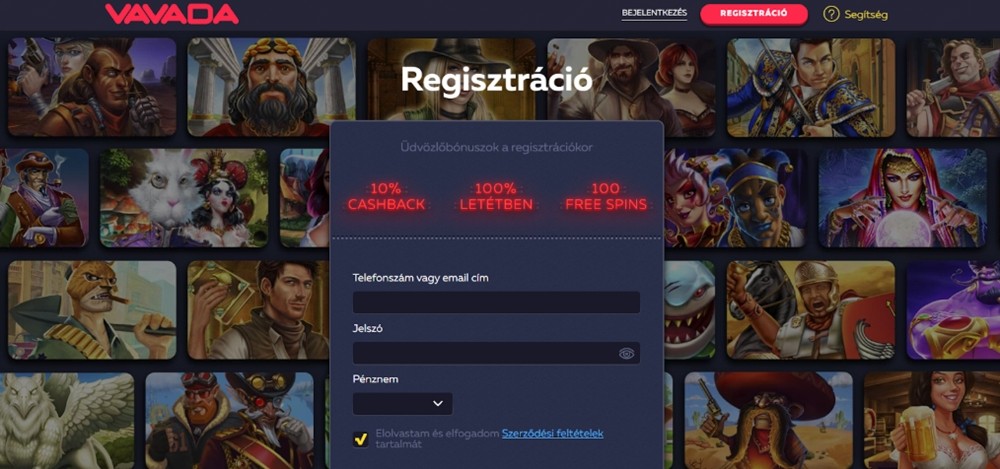The image size is (1000, 469).
Task: Open the Szerződési feltételek link
Action: pyautogui.click(x=552, y=434)
